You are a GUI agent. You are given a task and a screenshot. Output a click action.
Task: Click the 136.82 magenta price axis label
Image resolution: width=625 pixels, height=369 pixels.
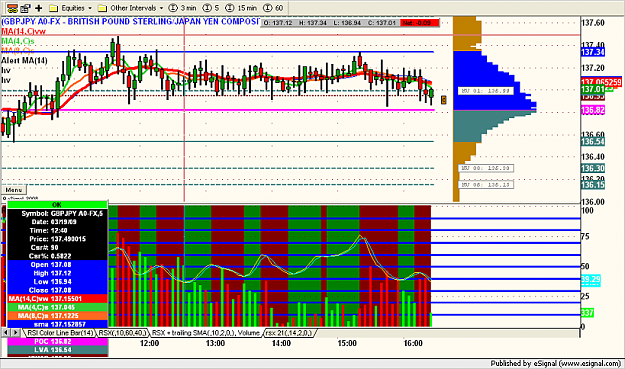click(593, 110)
